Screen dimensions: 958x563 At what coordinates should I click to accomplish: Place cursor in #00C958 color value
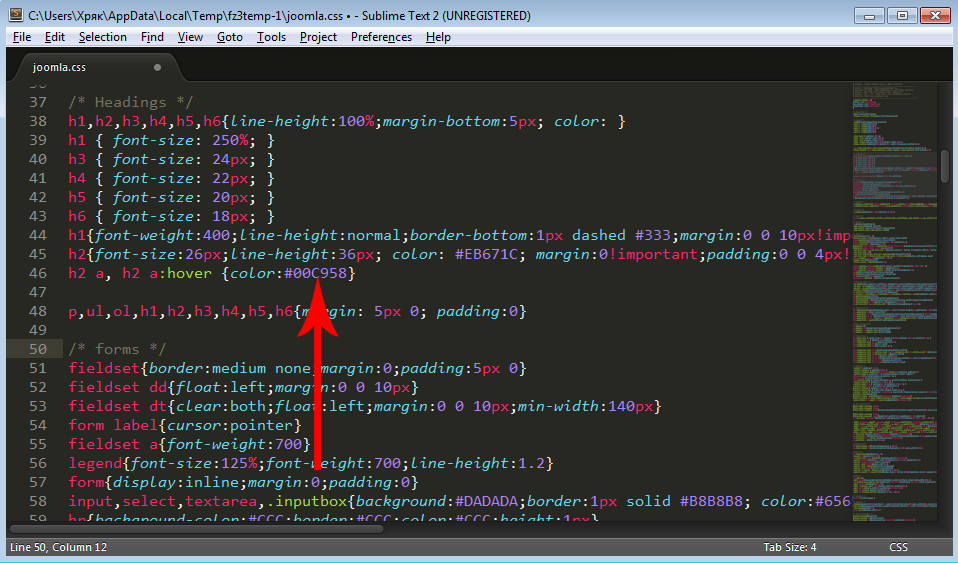click(319, 273)
